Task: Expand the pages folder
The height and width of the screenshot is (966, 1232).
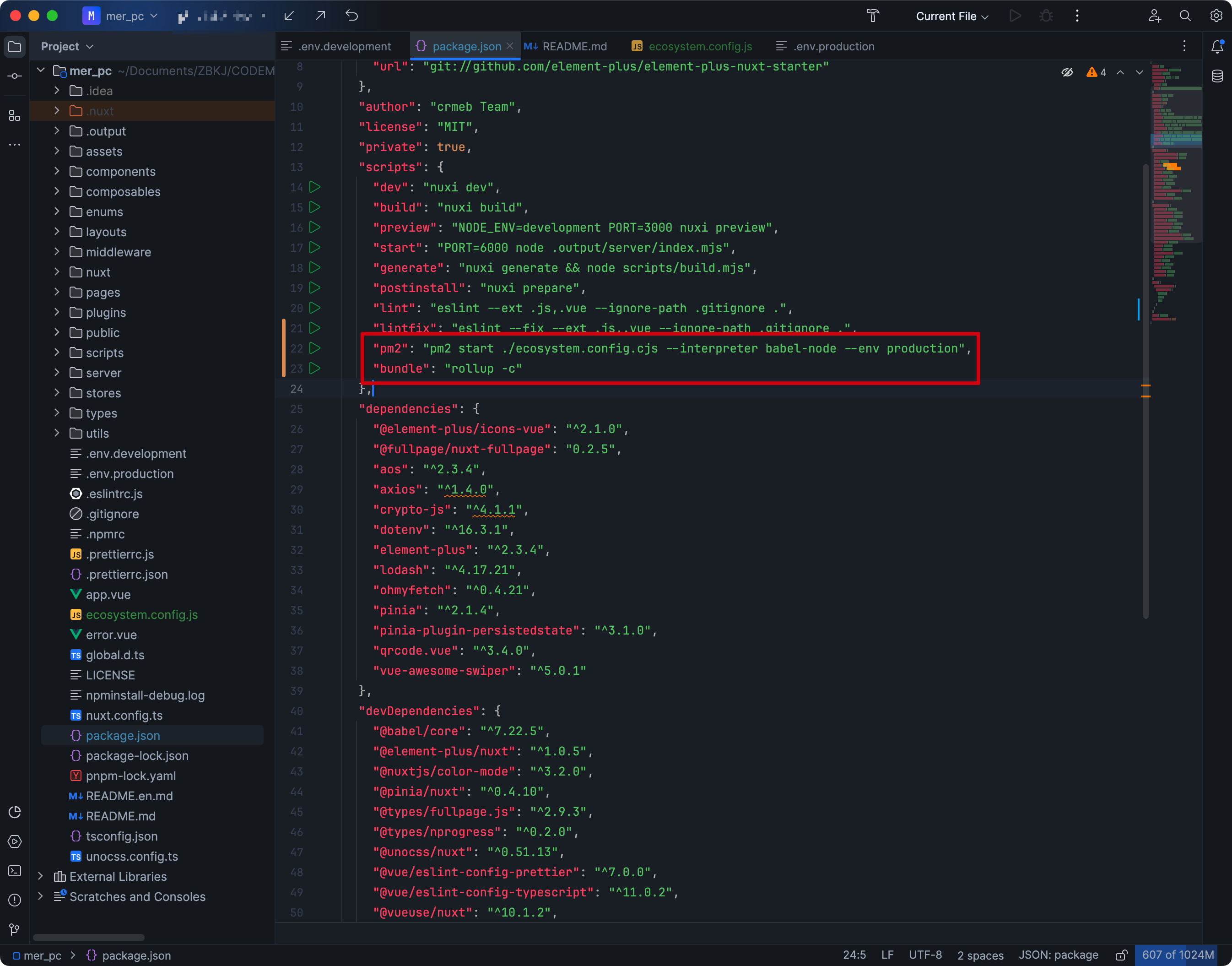Action: (x=57, y=293)
